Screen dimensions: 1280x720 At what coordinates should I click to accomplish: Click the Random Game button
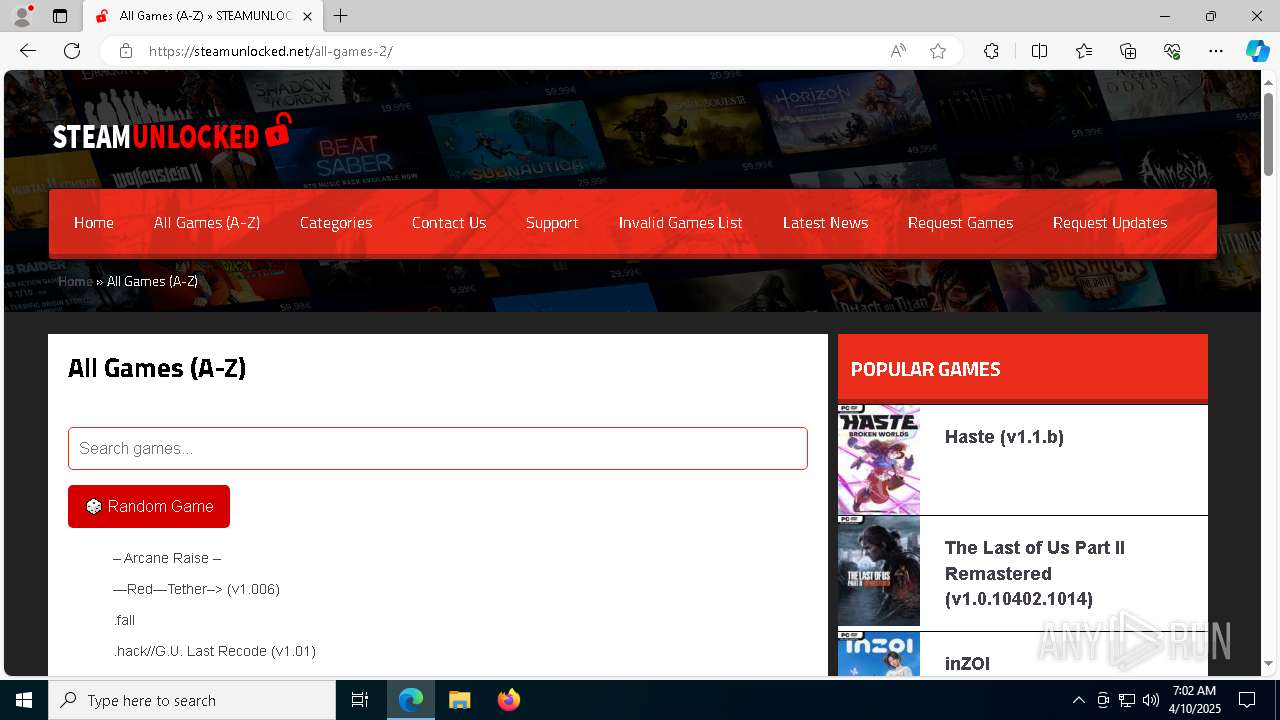149,506
